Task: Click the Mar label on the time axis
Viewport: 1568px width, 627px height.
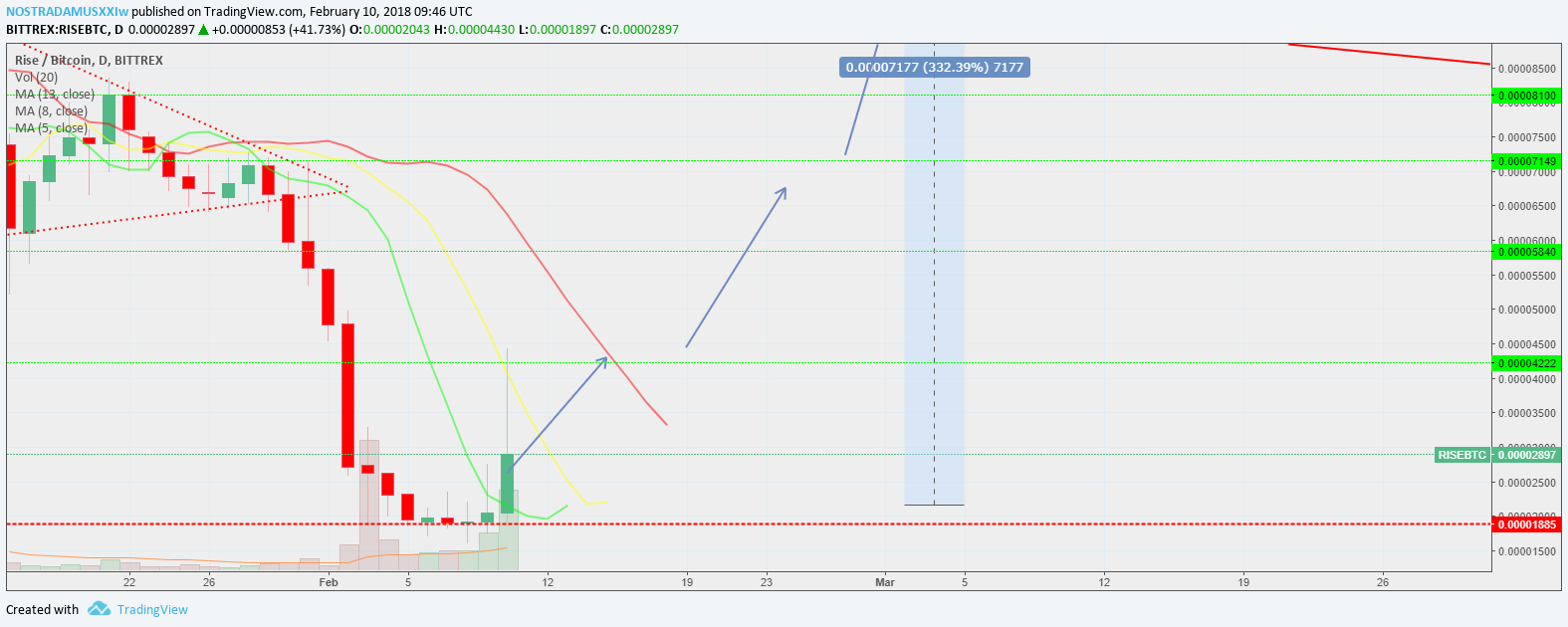Action: [x=885, y=582]
